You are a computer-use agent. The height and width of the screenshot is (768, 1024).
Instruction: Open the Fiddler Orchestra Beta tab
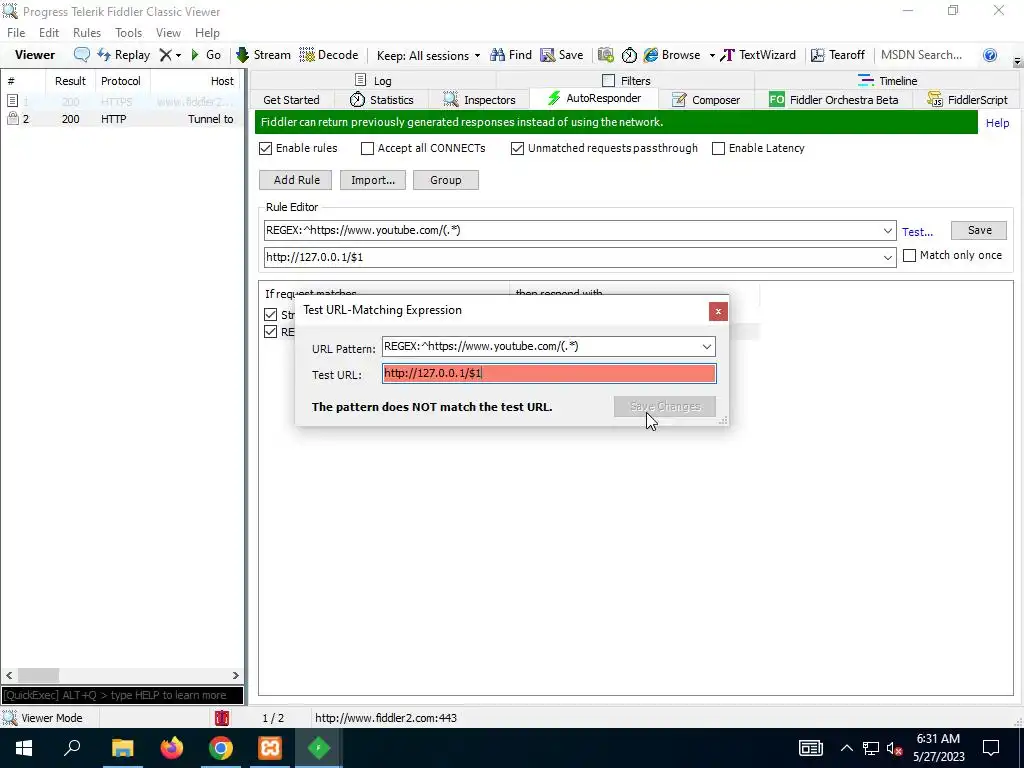click(833, 99)
